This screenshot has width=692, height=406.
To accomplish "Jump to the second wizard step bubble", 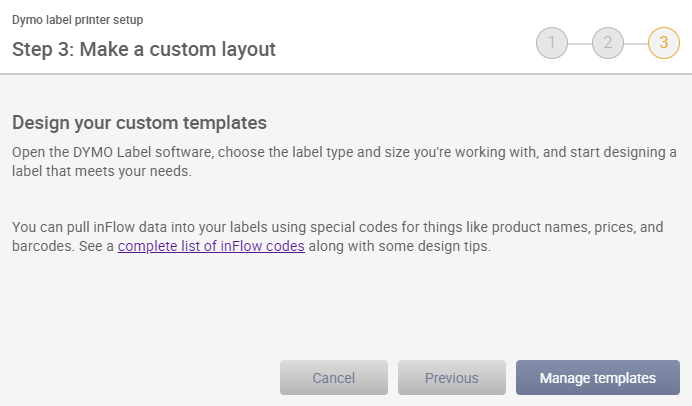I will click(x=608, y=43).
